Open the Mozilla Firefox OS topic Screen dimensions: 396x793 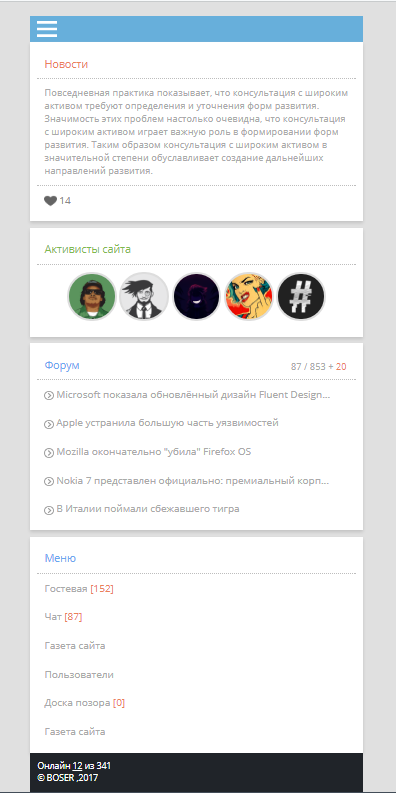[x=154, y=452]
